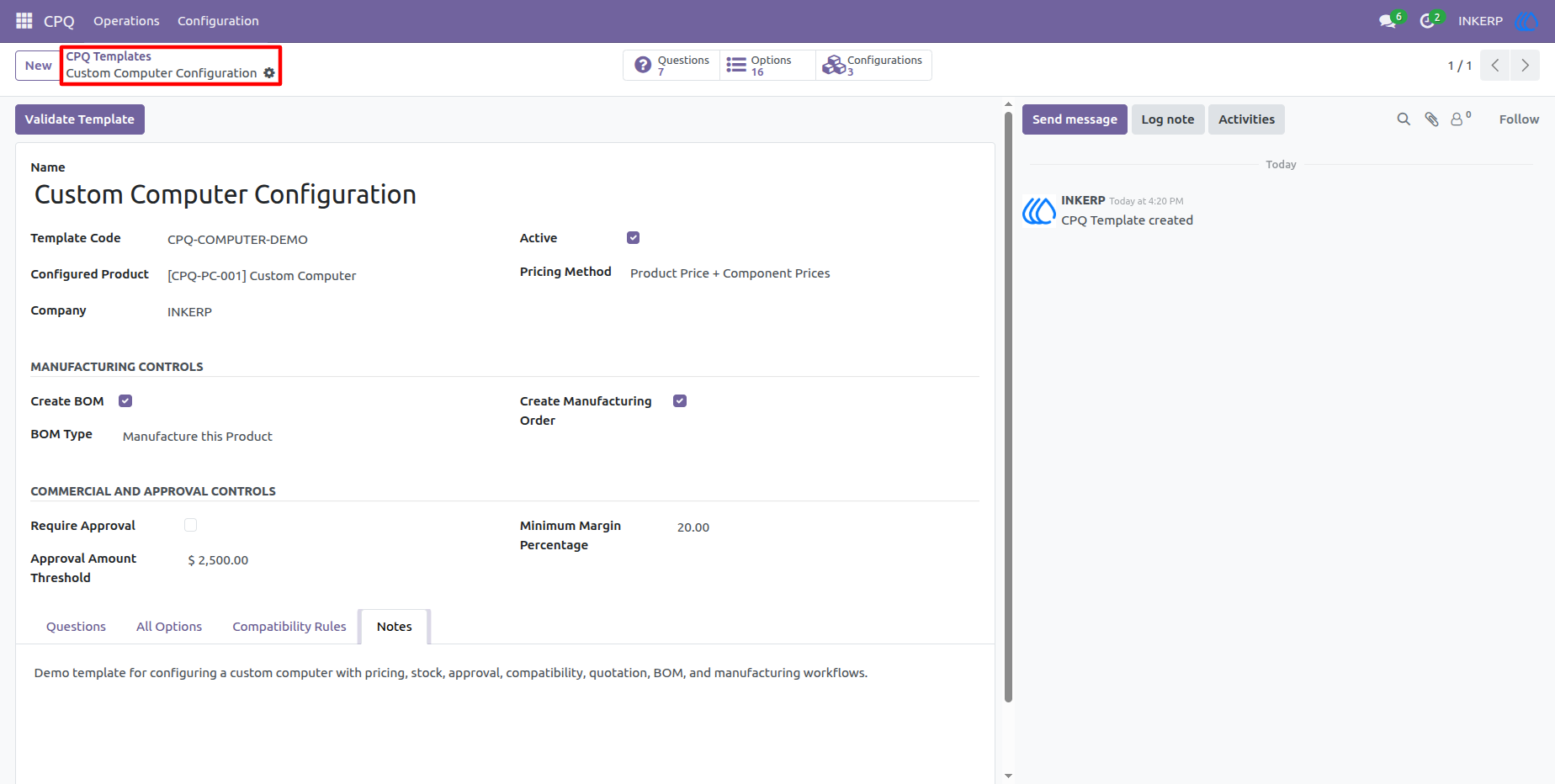The width and height of the screenshot is (1555, 784).
Task: Go to next record with right arrow
Action: tap(1525, 66)
